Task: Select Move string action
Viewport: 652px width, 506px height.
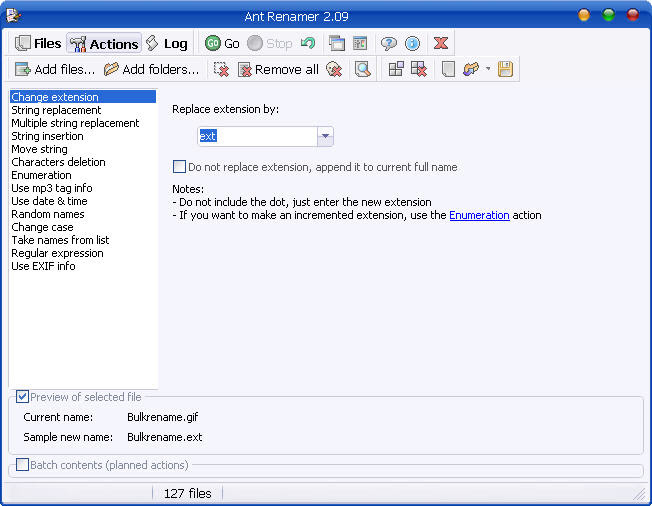Action: pyautogui.click(x=83, y=149)
